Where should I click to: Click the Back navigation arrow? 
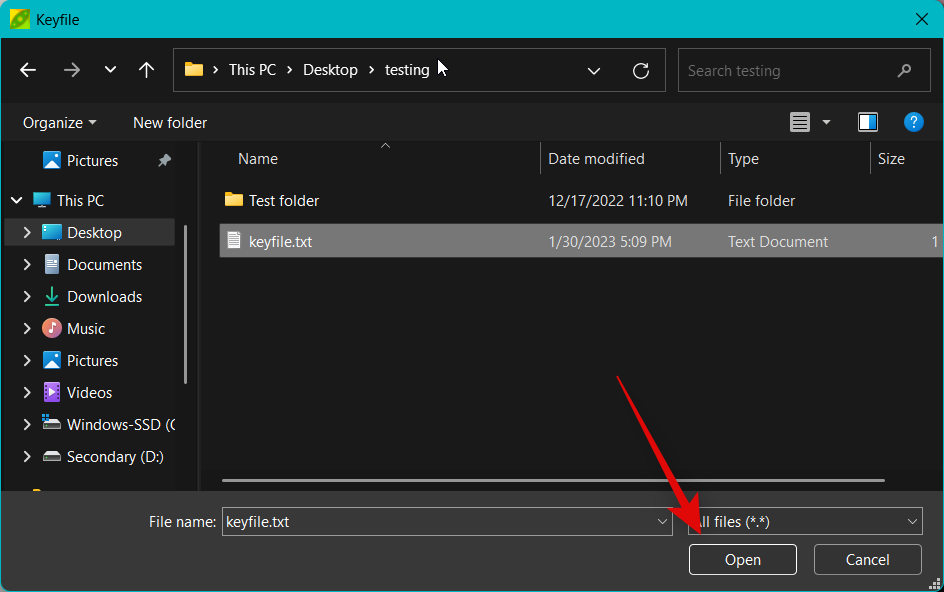pyautogui.click(x=28, y=70)
